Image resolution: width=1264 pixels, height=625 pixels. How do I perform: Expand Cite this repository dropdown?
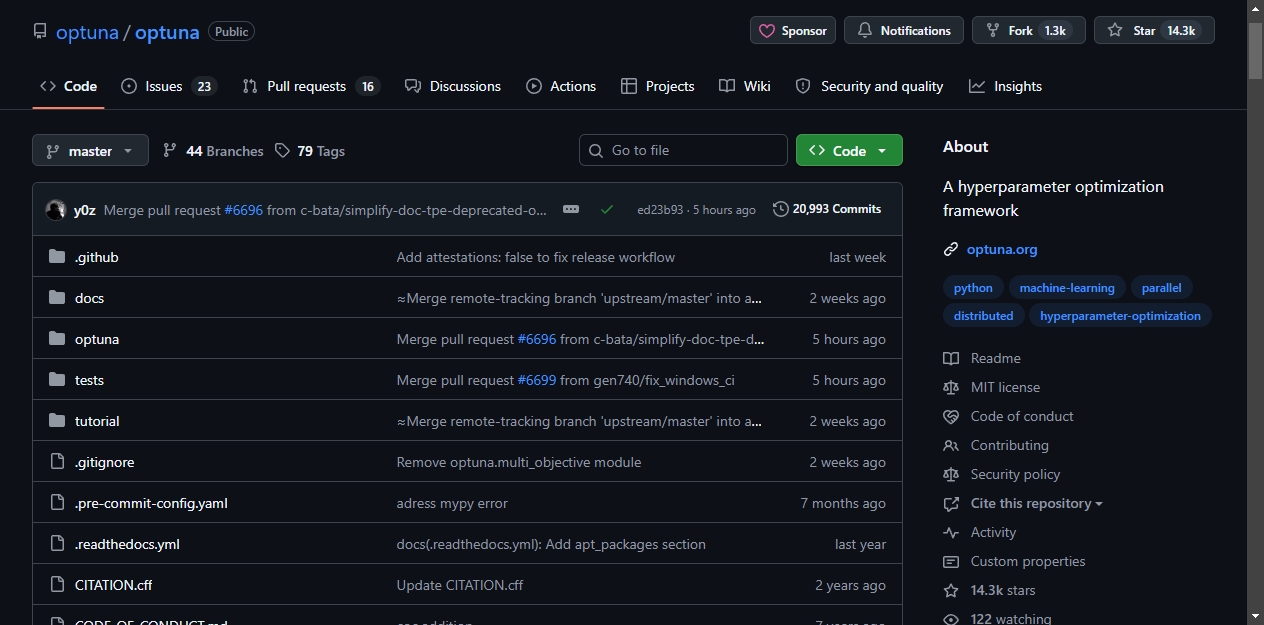[x=1036, y=503]
